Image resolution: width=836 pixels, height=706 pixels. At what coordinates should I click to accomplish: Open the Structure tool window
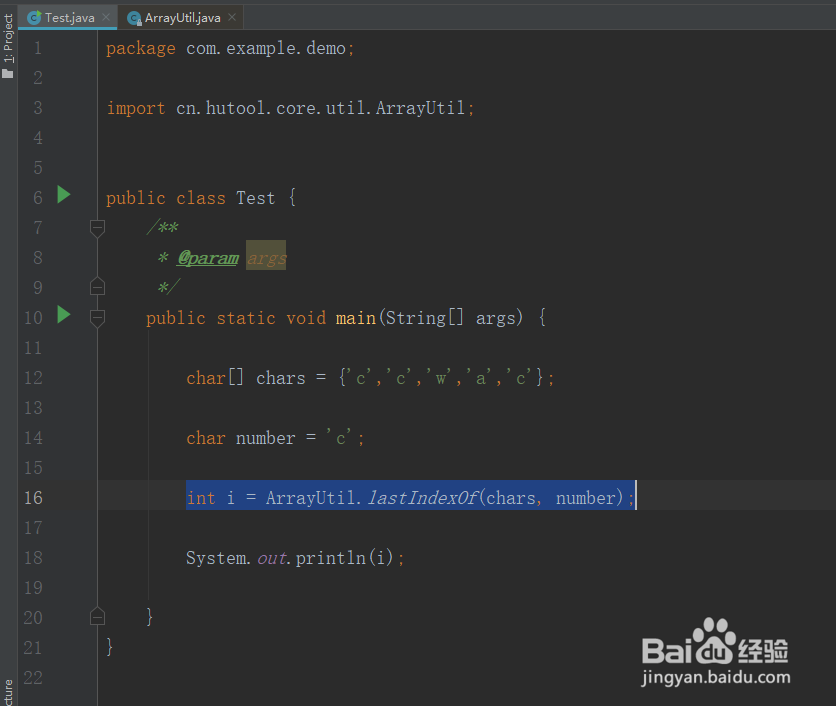(8, 692)
